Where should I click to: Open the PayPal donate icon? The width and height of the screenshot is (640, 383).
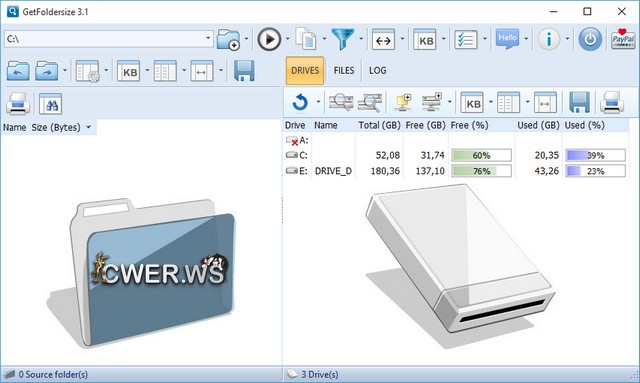[623, 39]
